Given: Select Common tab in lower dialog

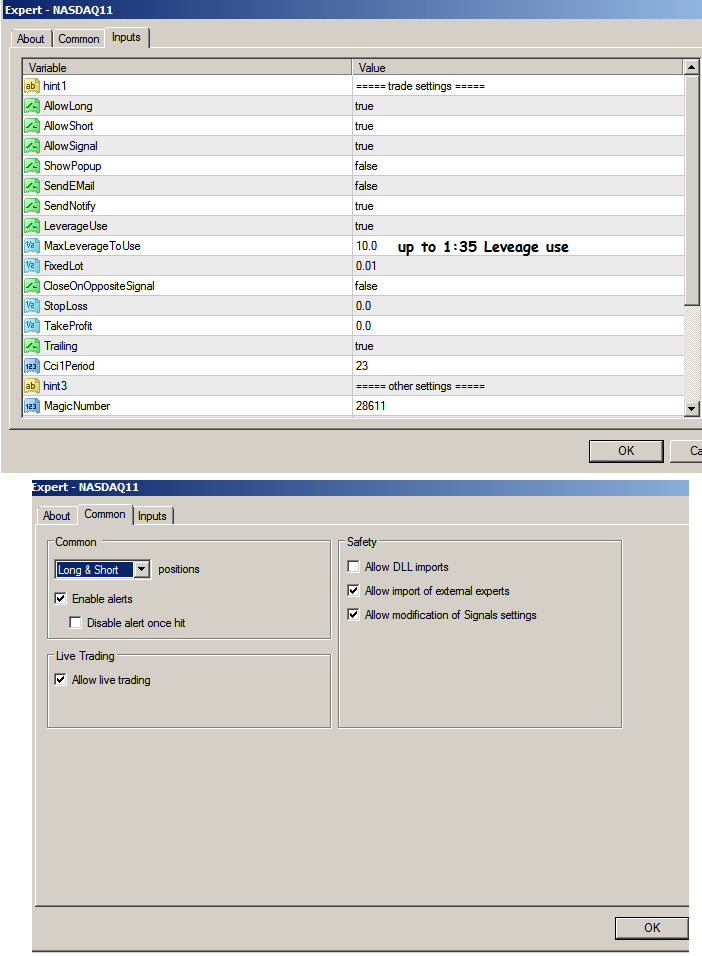Looking at the screenshot, I should [105, 514].
